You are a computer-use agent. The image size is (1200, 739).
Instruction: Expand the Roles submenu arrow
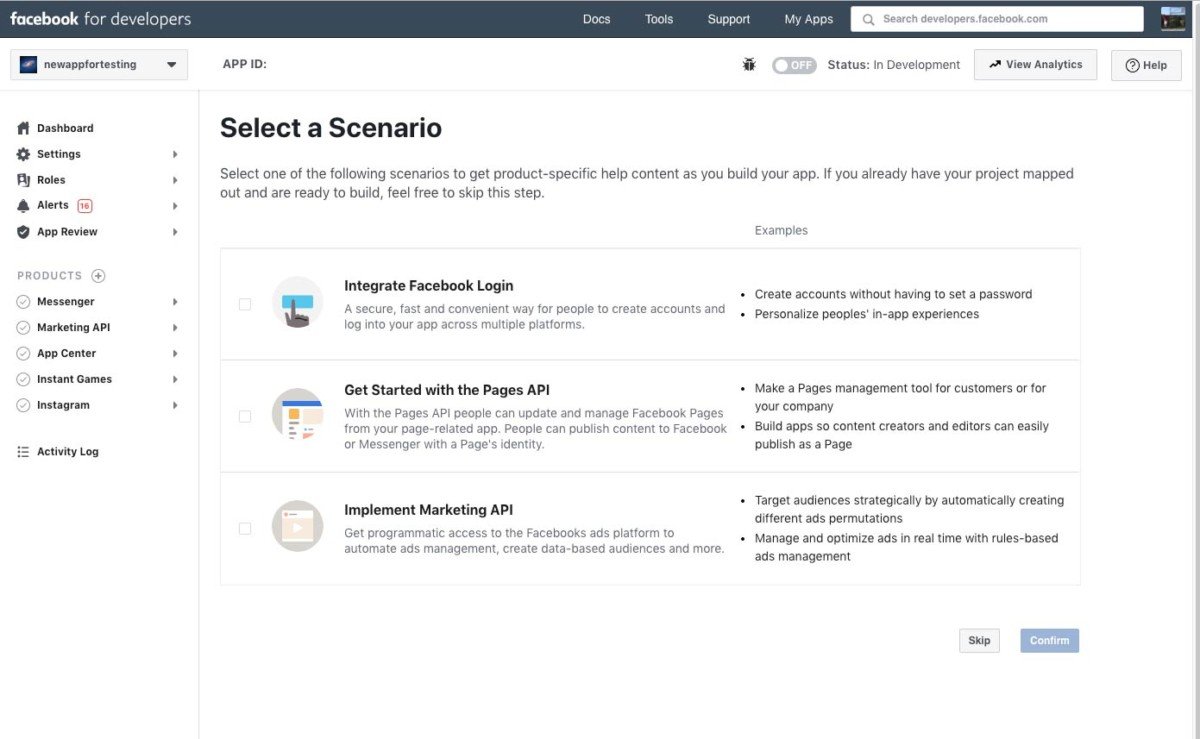pos(175,180)
